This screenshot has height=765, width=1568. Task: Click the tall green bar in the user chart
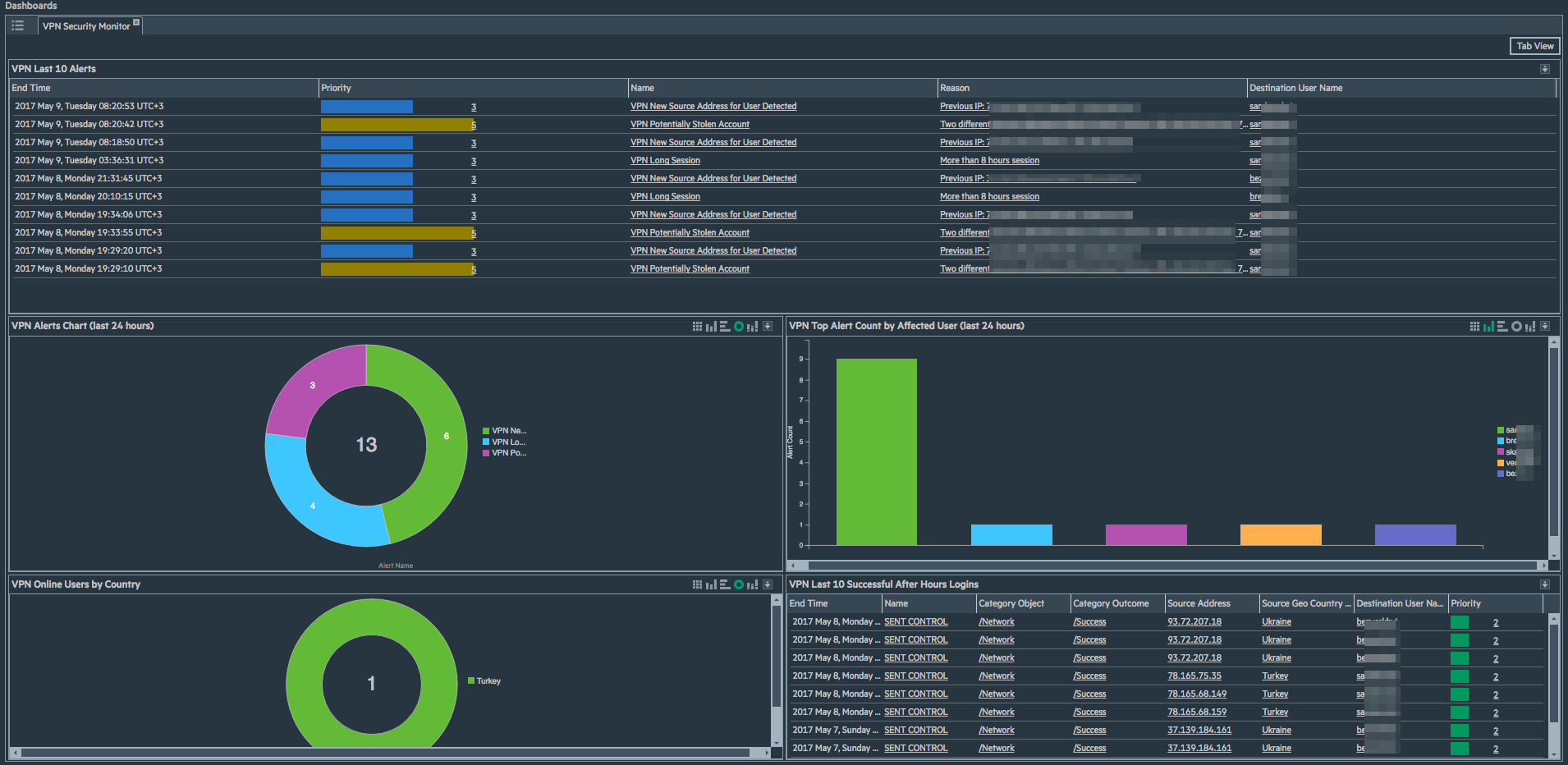tap(876, 451)
